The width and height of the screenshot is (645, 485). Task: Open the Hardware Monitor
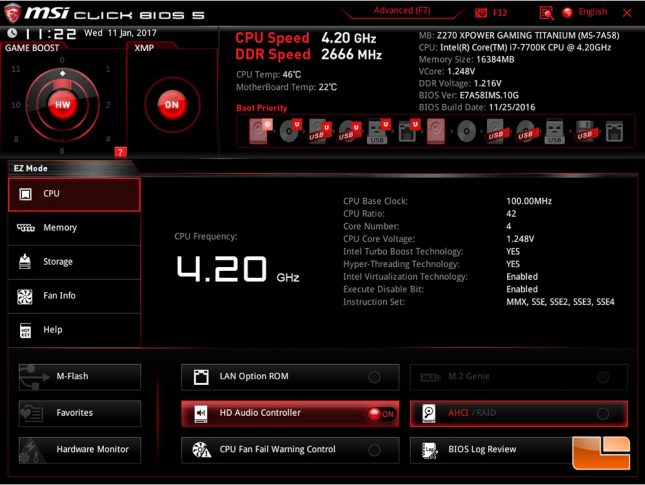(80, 450)
